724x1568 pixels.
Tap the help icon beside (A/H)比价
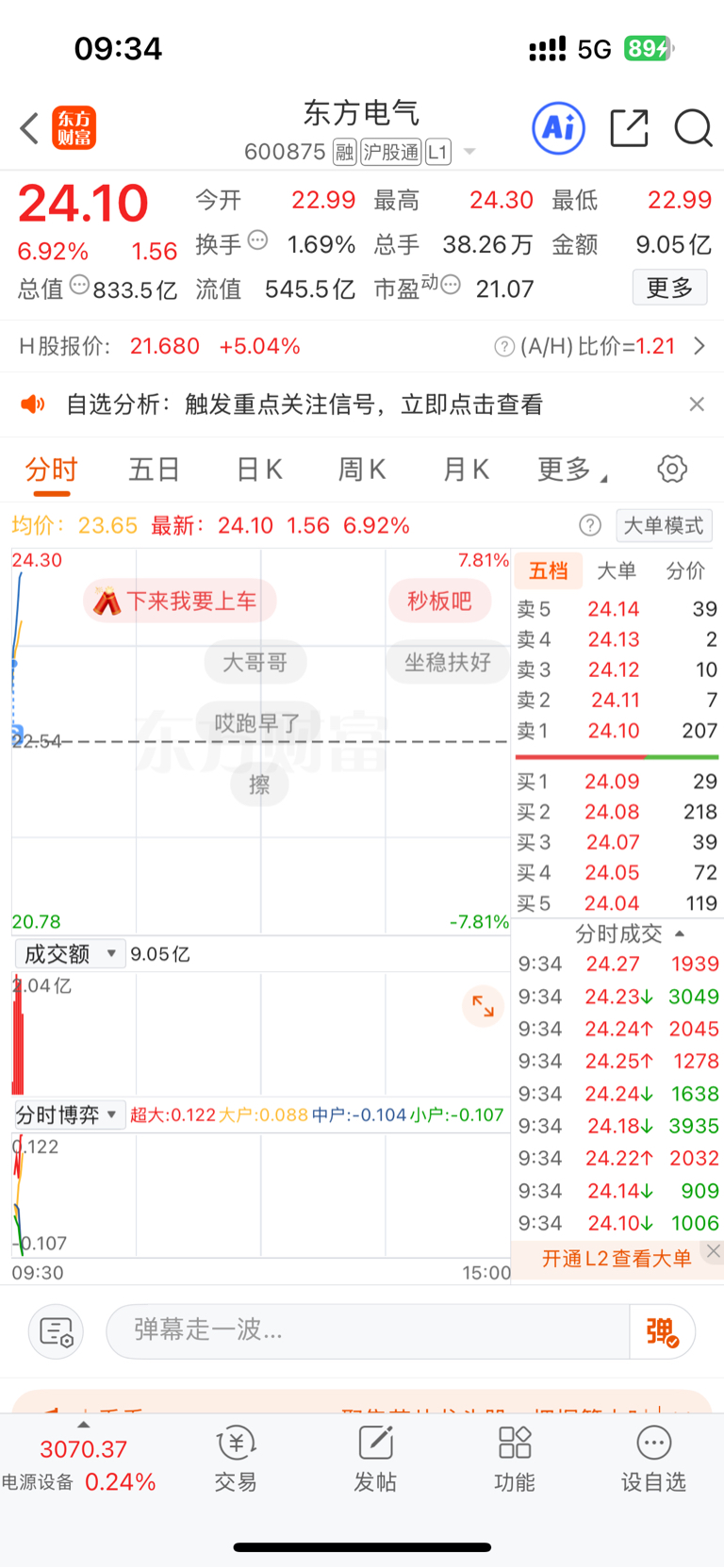[x=504, y=347]
